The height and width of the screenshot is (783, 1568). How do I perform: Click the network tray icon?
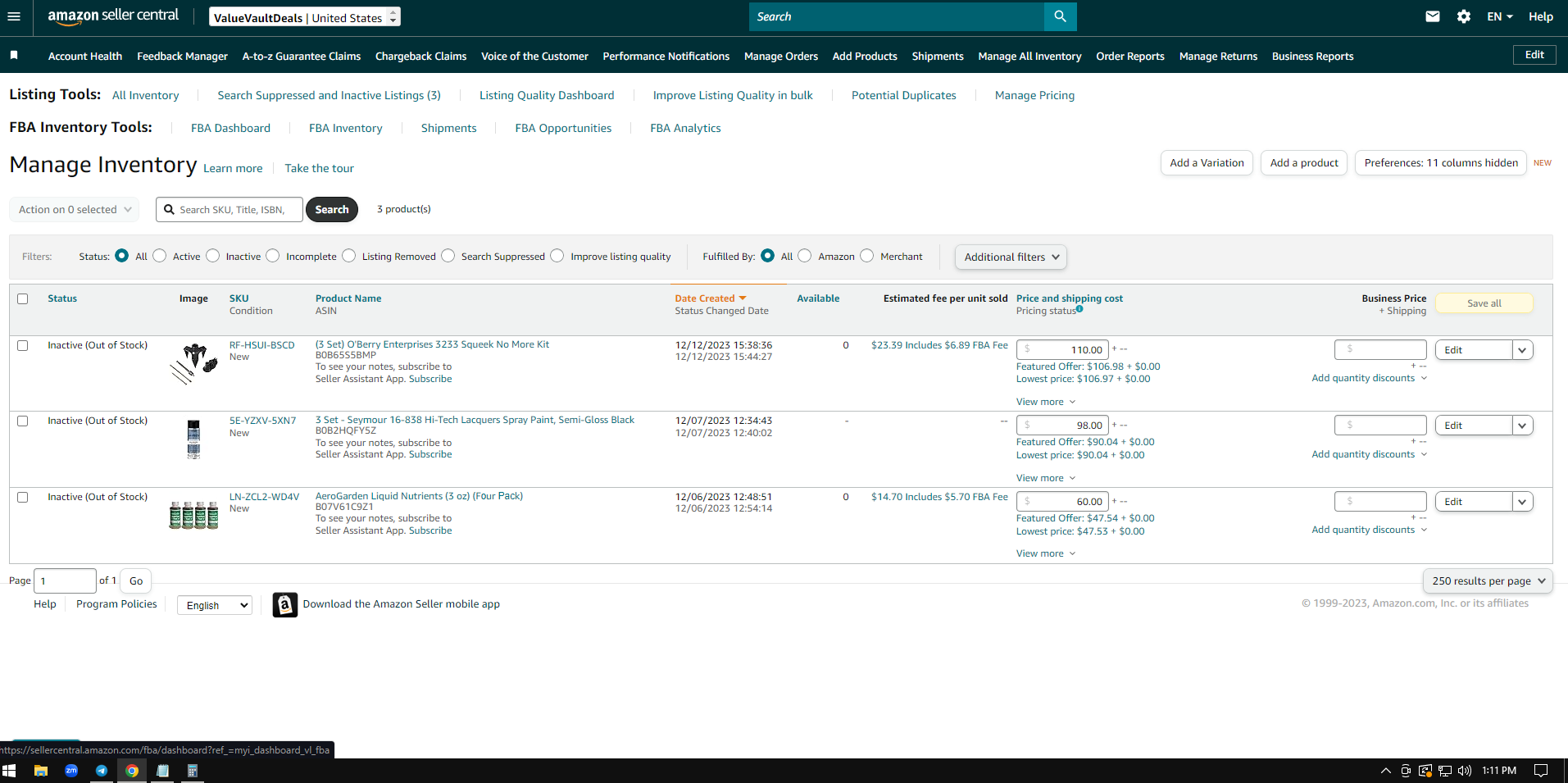1445,771
